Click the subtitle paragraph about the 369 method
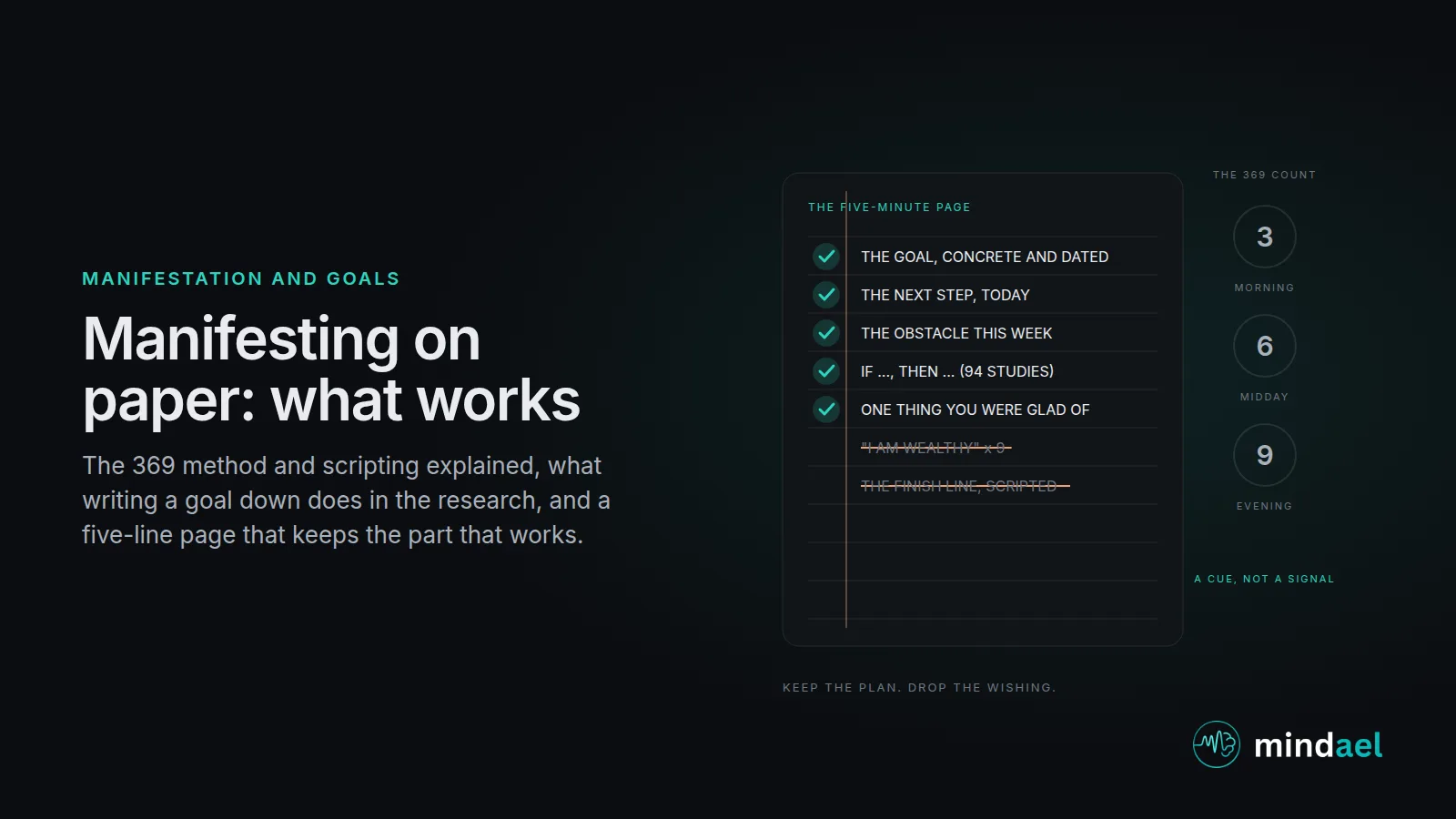Image resolution: width=1456 pixels, height=819 pixels. click(x=346, y=500)
